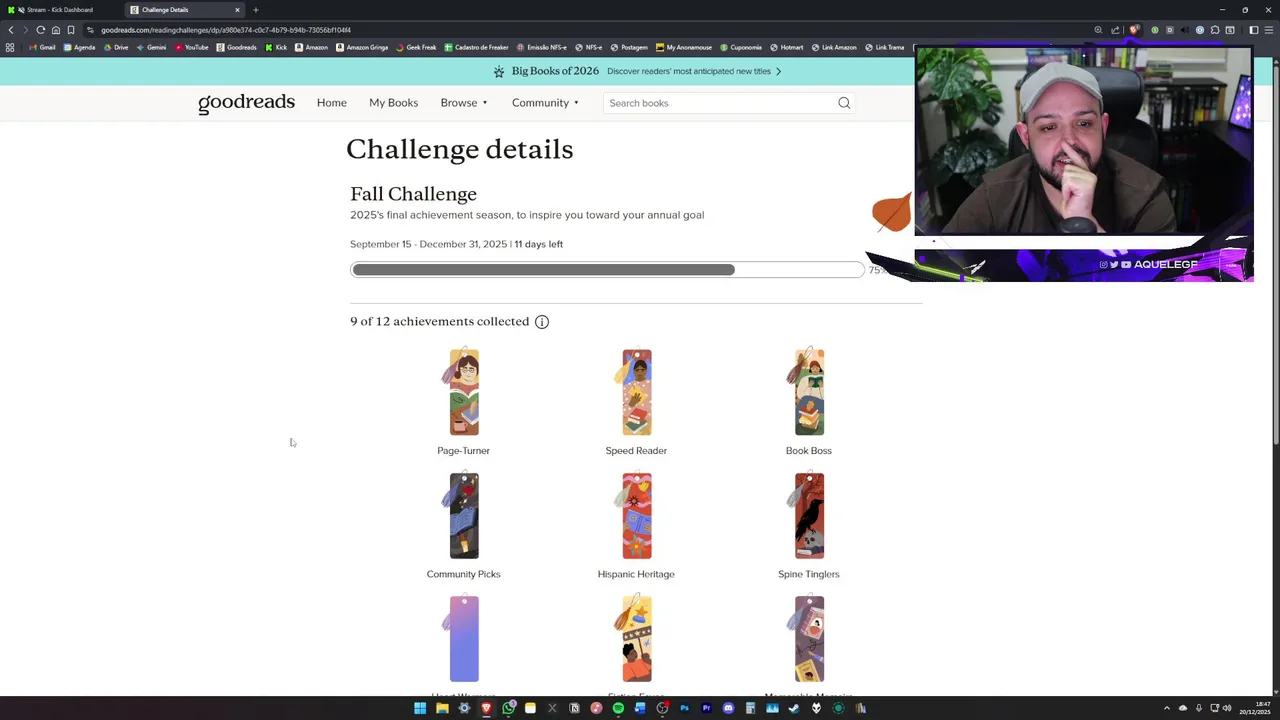Open Geek Freak bookmark
The height and width of the screenshot is (720, 1280).
point(416,47)
